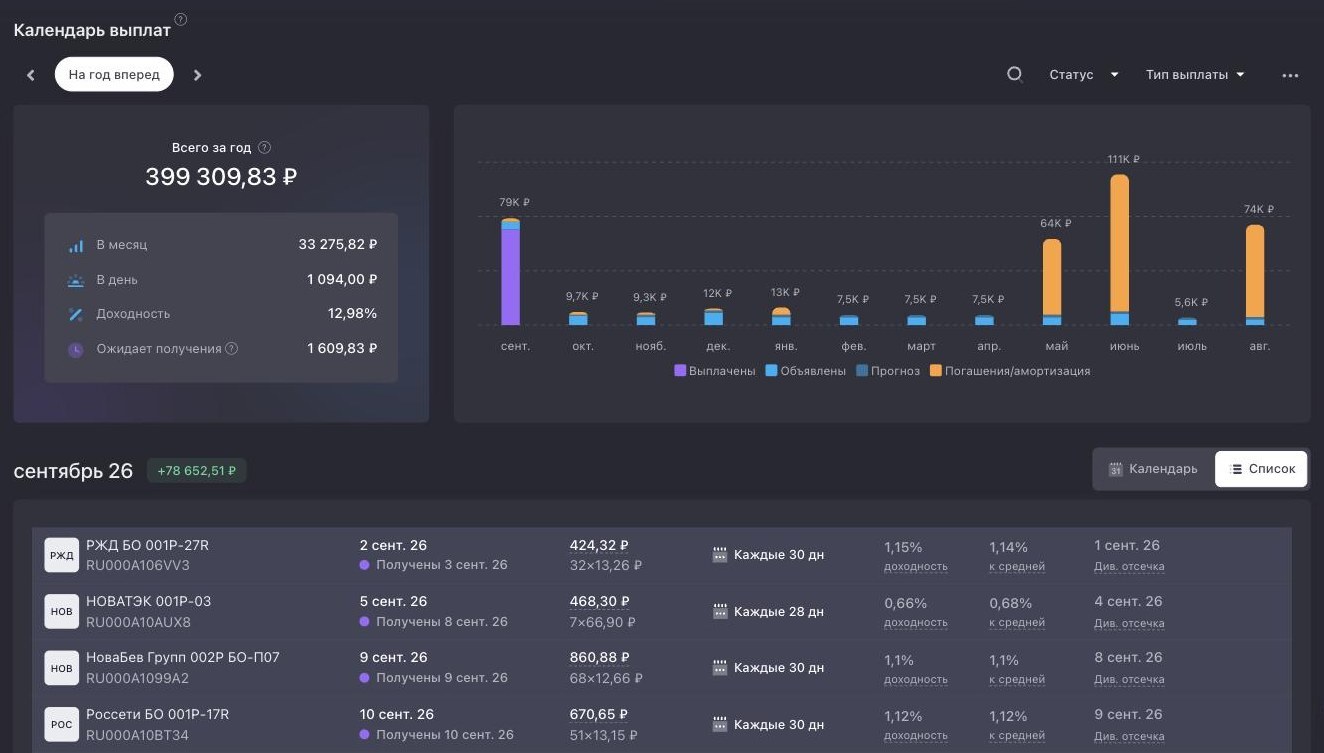Click the 860,88 ₽ payment amount
1324x753 pixels.
point(599,657)
